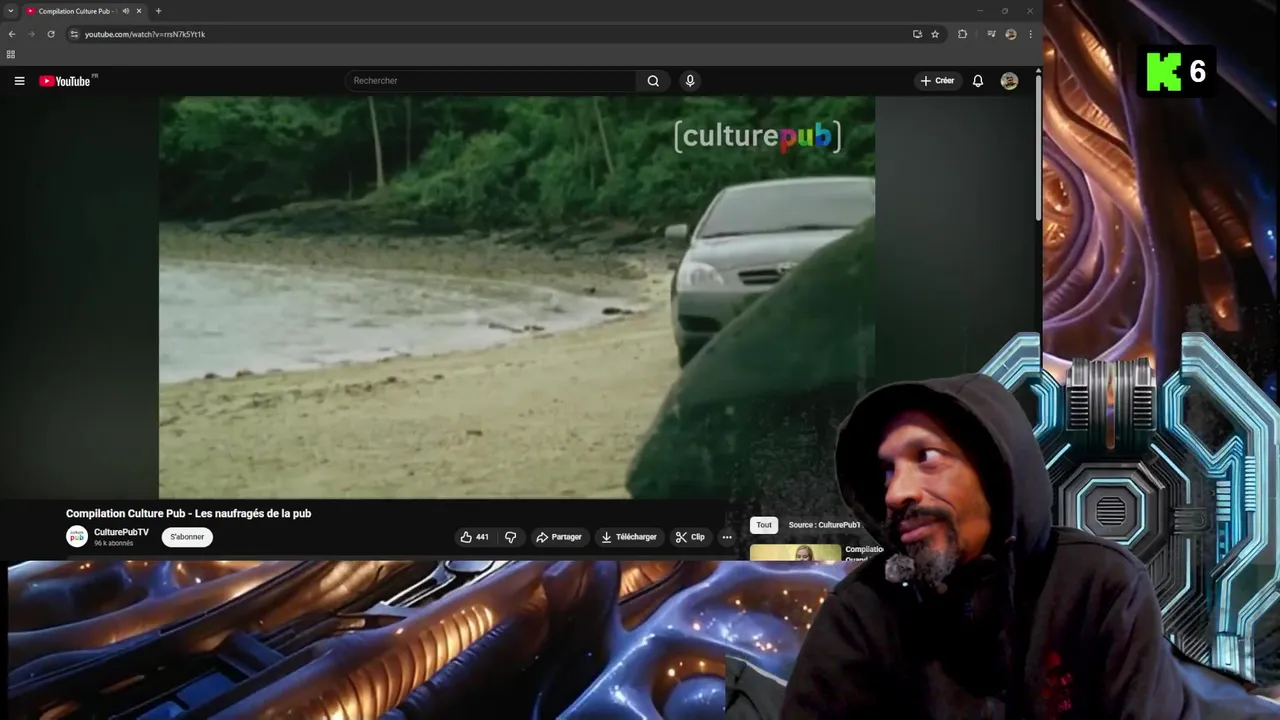Reload the page in Chrome
The height and width of the screenshot is (720, 1280).
[51, 34]
